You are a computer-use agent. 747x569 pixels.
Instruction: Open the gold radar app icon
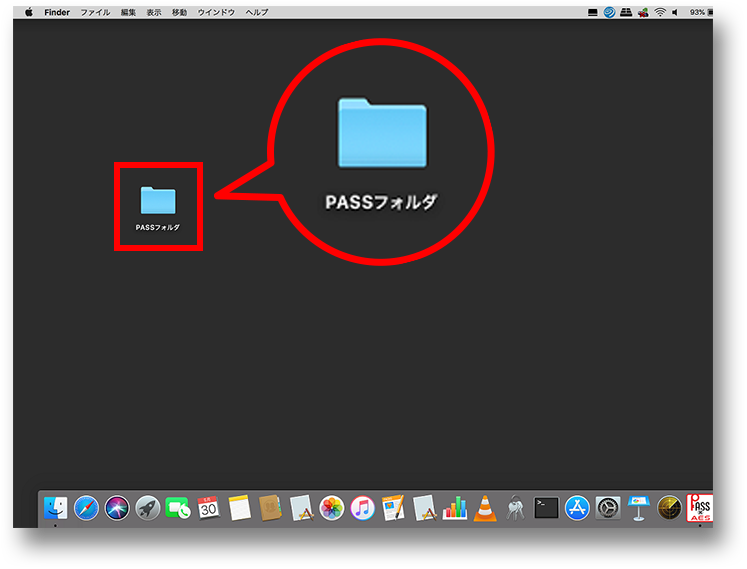pyautogui.click(x=669, y=508)
